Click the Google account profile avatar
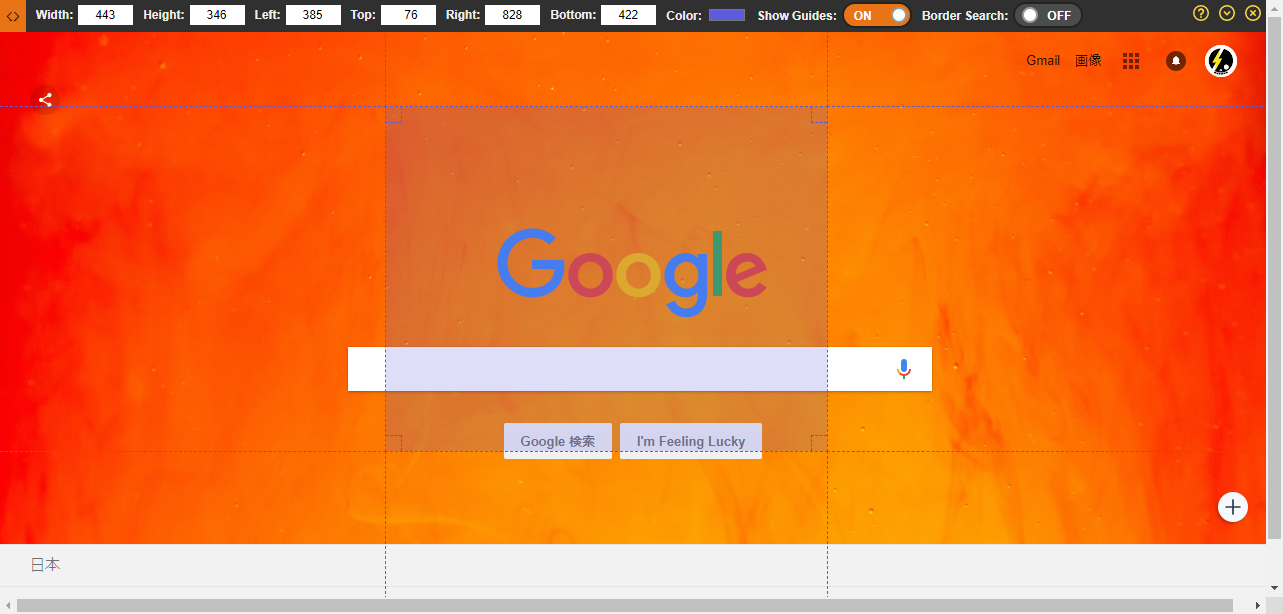 1220,61
